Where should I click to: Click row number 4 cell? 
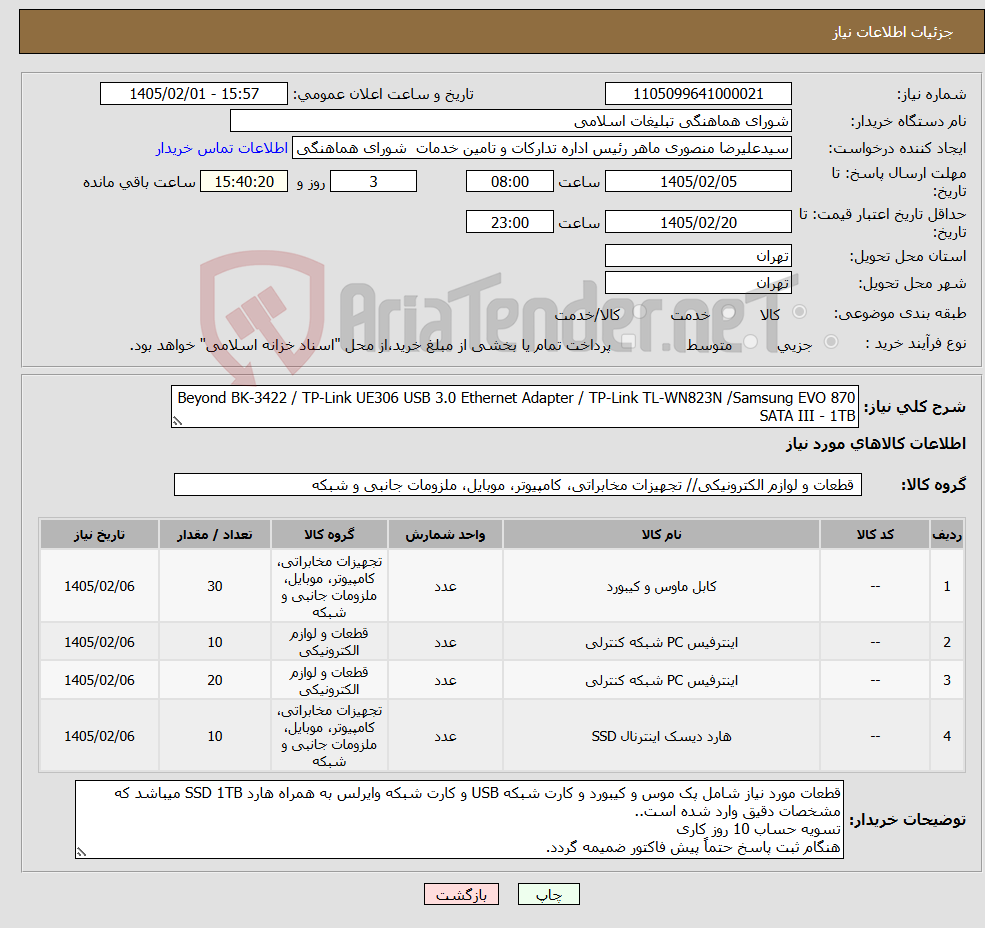947,736
